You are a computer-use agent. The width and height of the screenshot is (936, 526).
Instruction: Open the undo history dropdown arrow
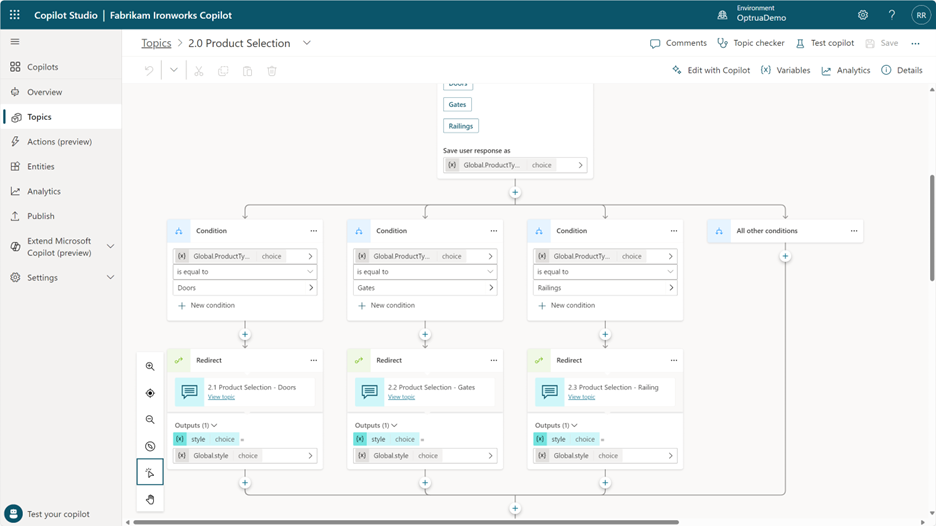(173, 70)
